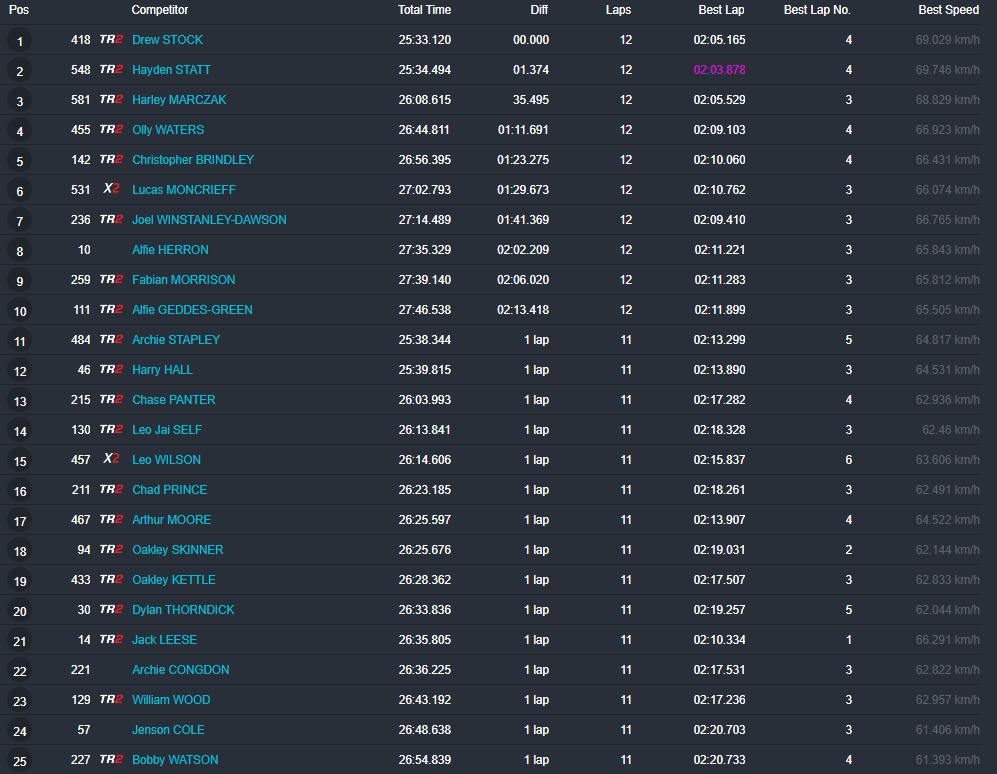Open Joel WINSTANLEY-DAWSON competitor link
The image size is (997, 774).
pyautogui.click(x=209, y=220)
